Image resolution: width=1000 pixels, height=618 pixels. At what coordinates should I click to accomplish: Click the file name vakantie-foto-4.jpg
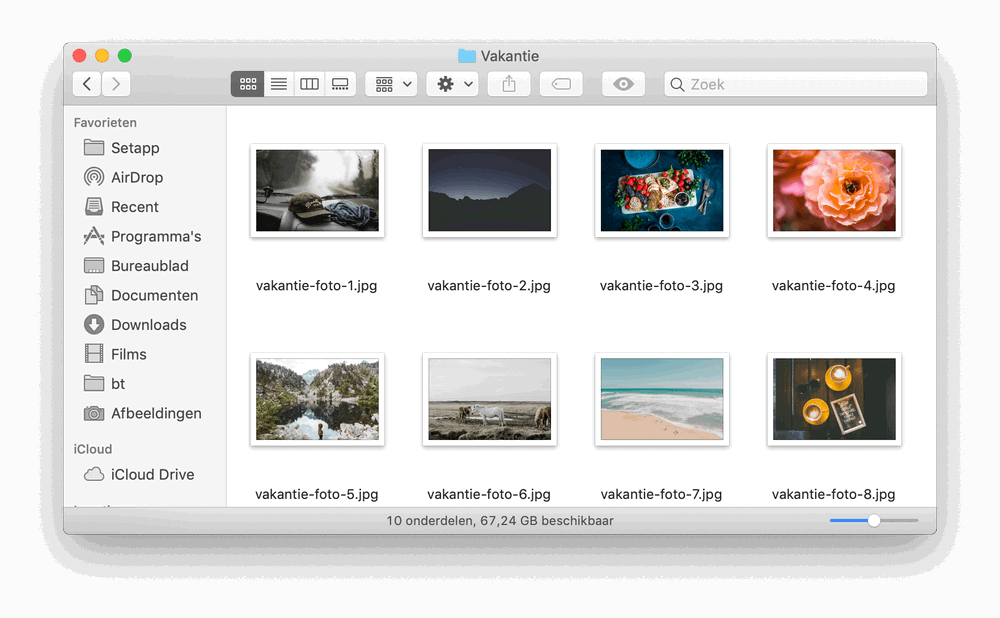point(834,286)
